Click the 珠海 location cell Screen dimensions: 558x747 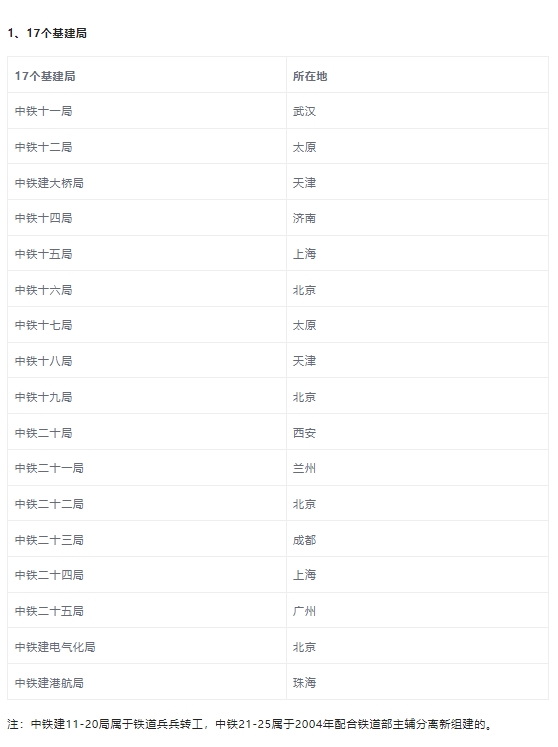(x=417, y=682)
